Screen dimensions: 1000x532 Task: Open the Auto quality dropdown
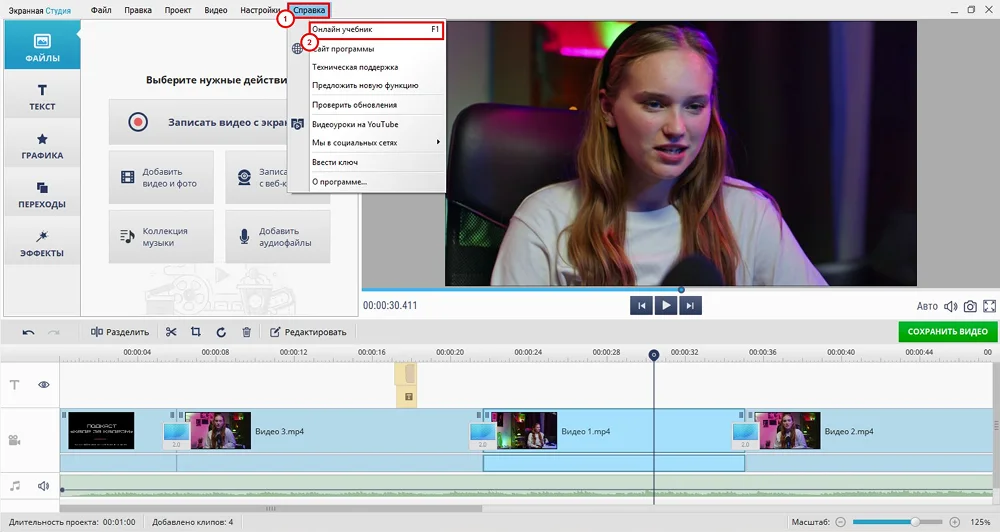[x=927, y=306]
